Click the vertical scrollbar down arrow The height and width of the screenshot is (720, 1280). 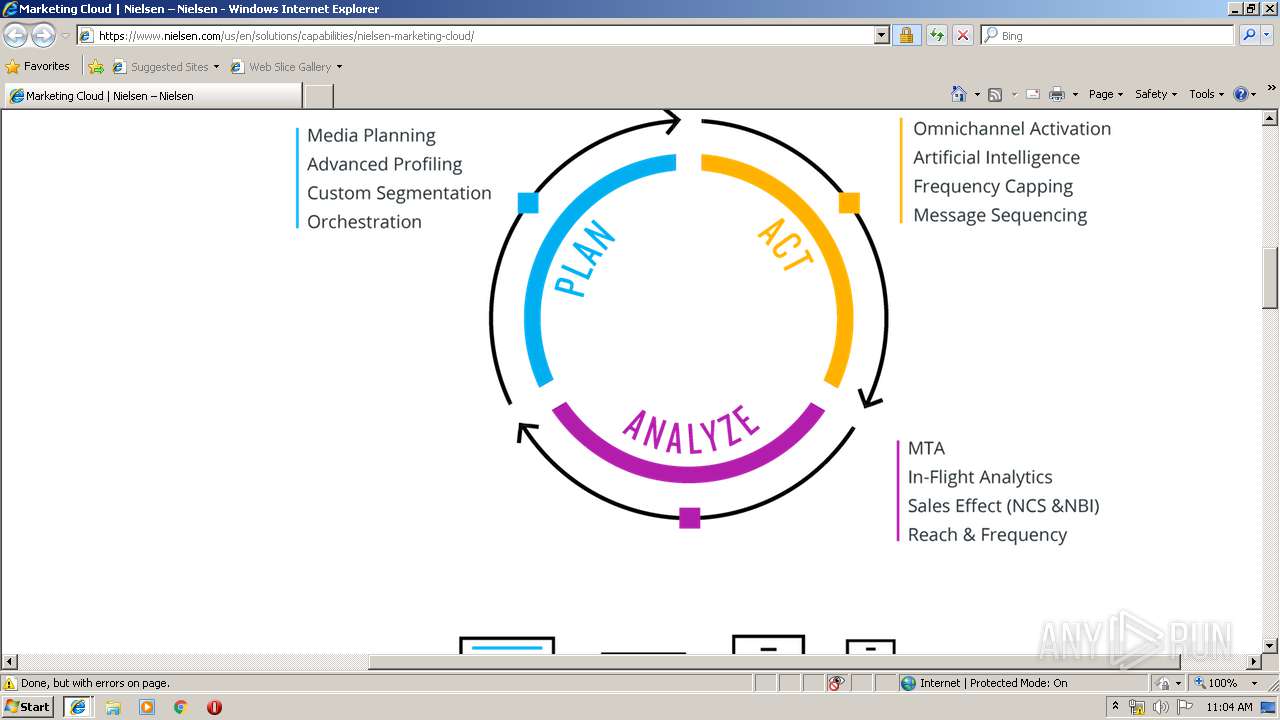tap(1270, 646)
